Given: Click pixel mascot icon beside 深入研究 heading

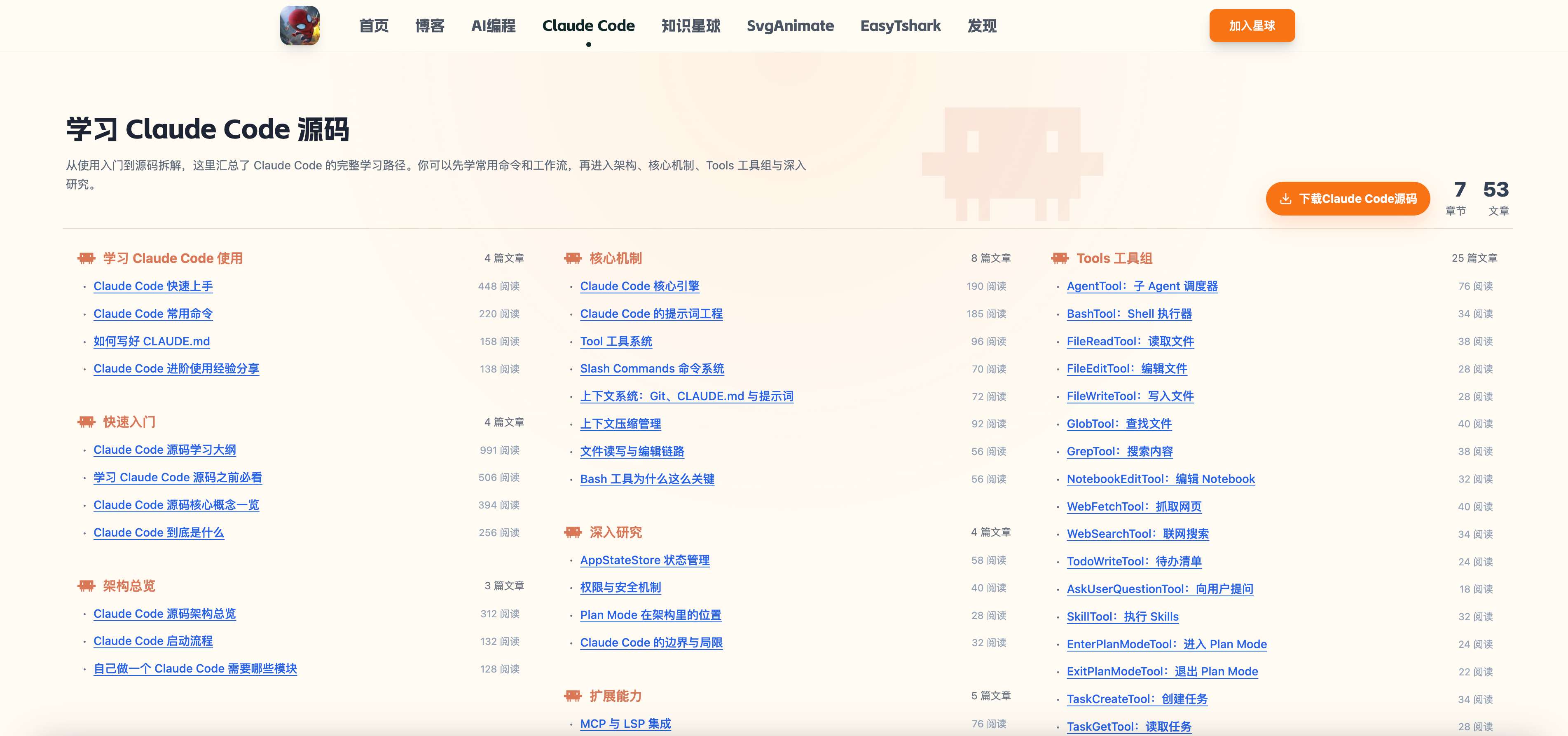Looking at the screenshot, I should (573, 532).
